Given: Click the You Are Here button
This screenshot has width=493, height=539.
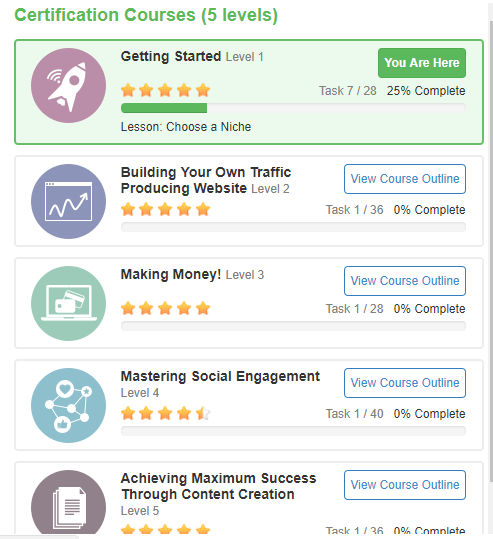Looking at the screenshot, I should click(x=422, y=63).
